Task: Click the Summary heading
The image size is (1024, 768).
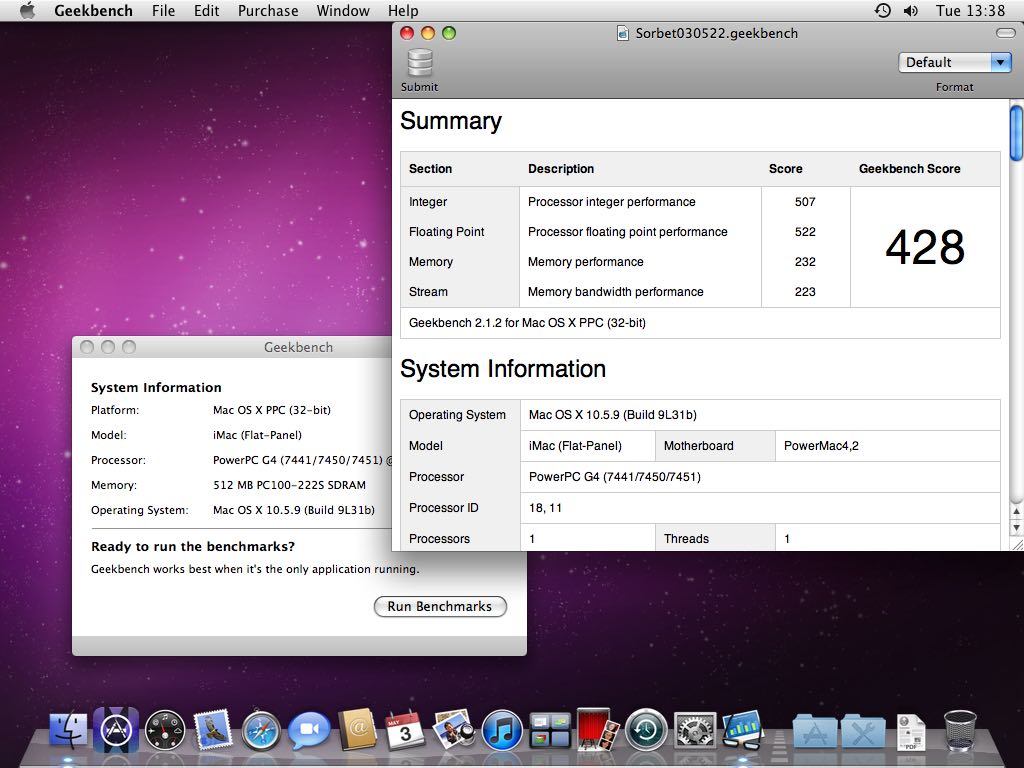Action: [x=451, y=121]
